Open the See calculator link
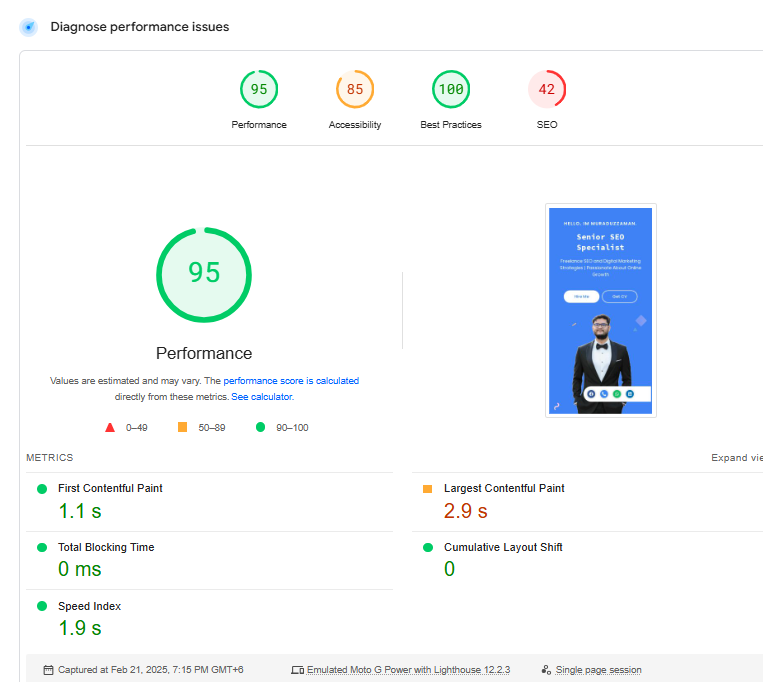This screenshot has height=682, width=763. 262,397
